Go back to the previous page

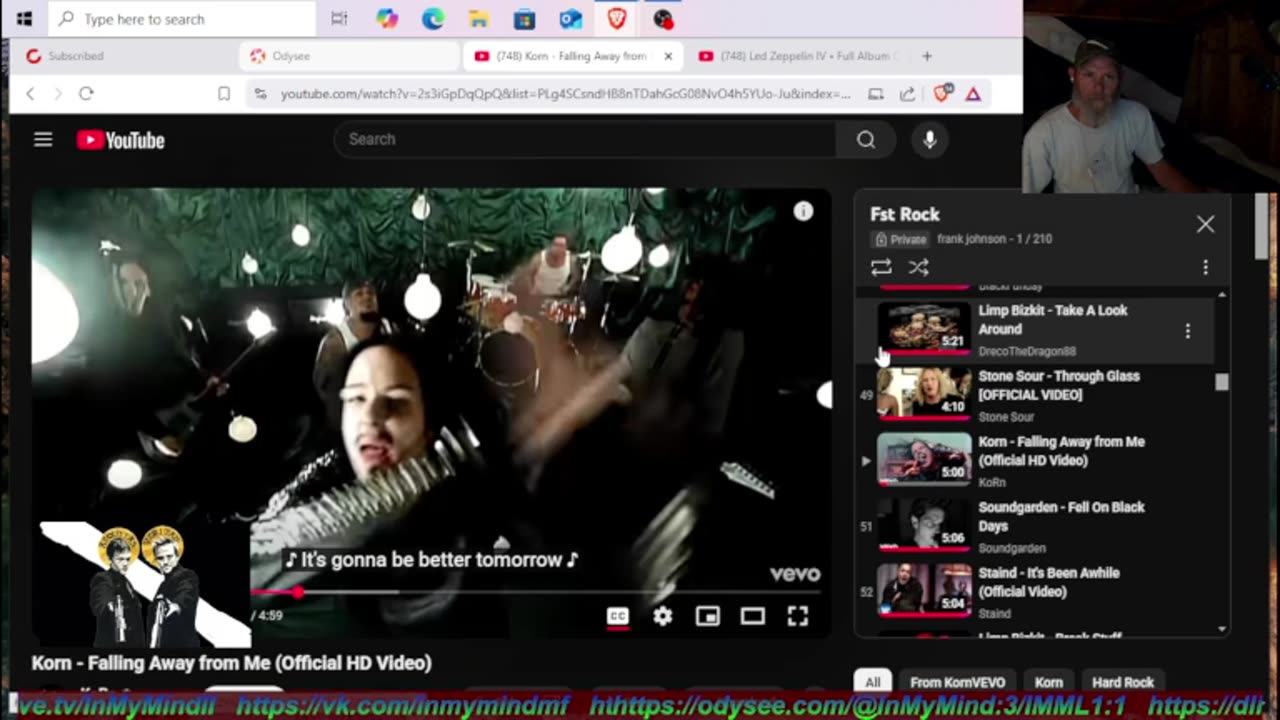coord(30,93)
